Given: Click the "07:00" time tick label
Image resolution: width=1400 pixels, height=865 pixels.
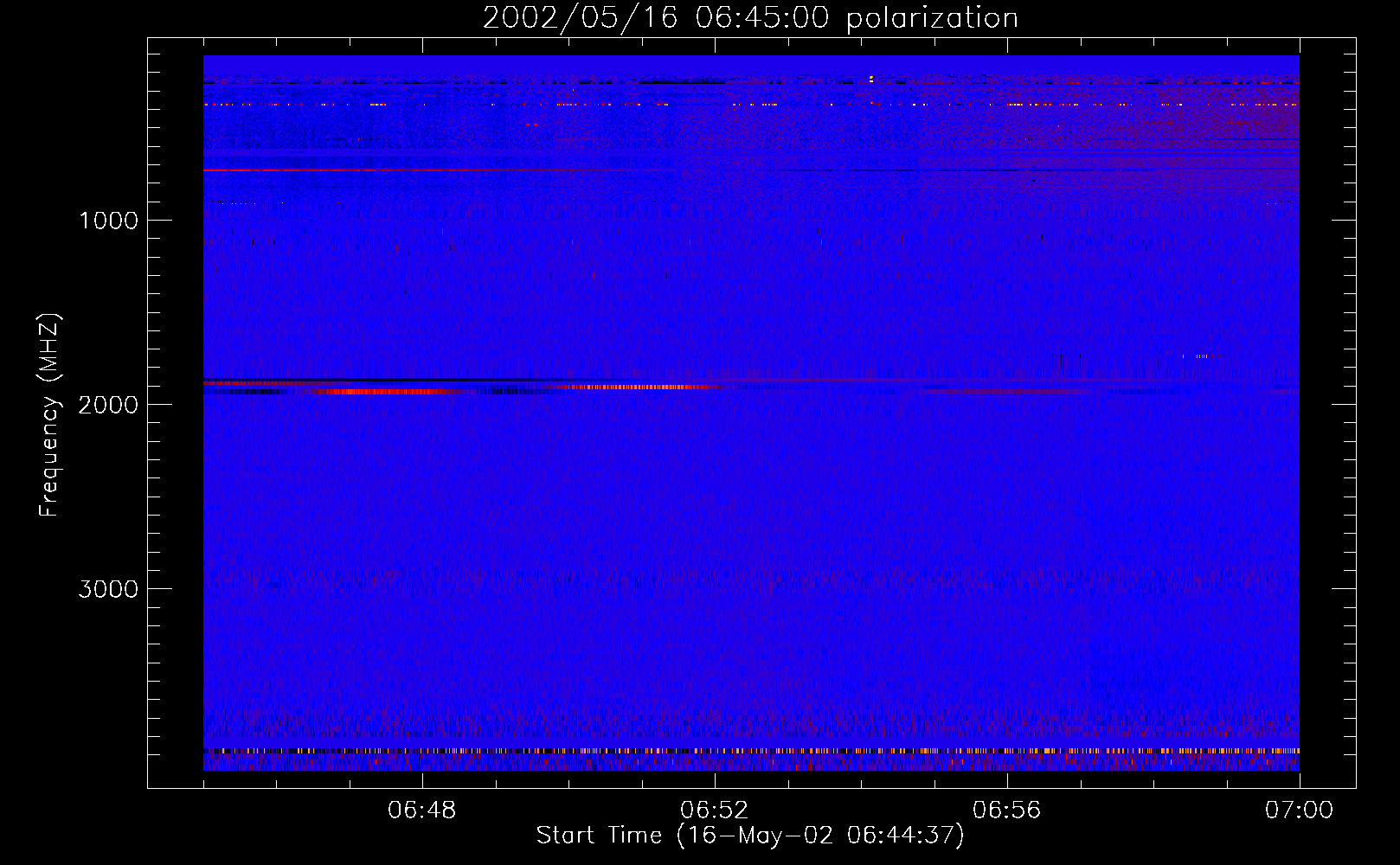Looking at the screenshot, I should (1299, 811).
